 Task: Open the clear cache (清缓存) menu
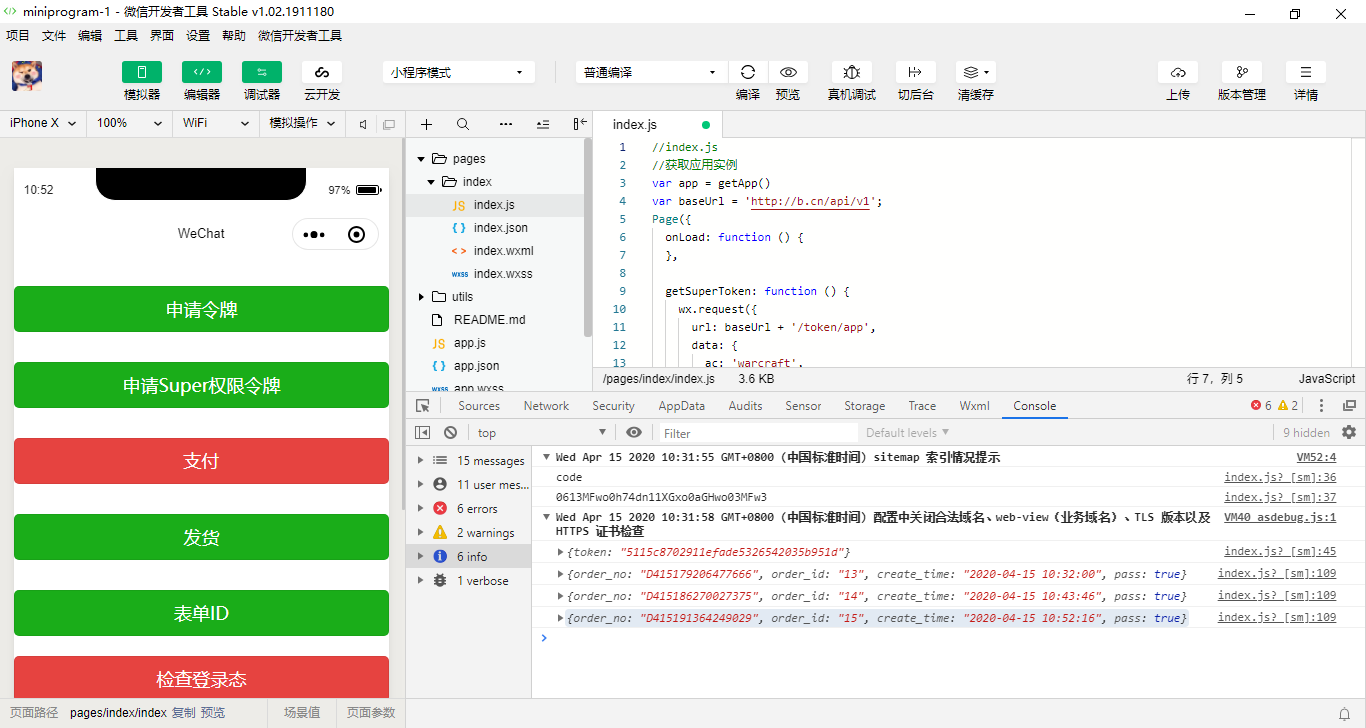(x=975, y=72)
